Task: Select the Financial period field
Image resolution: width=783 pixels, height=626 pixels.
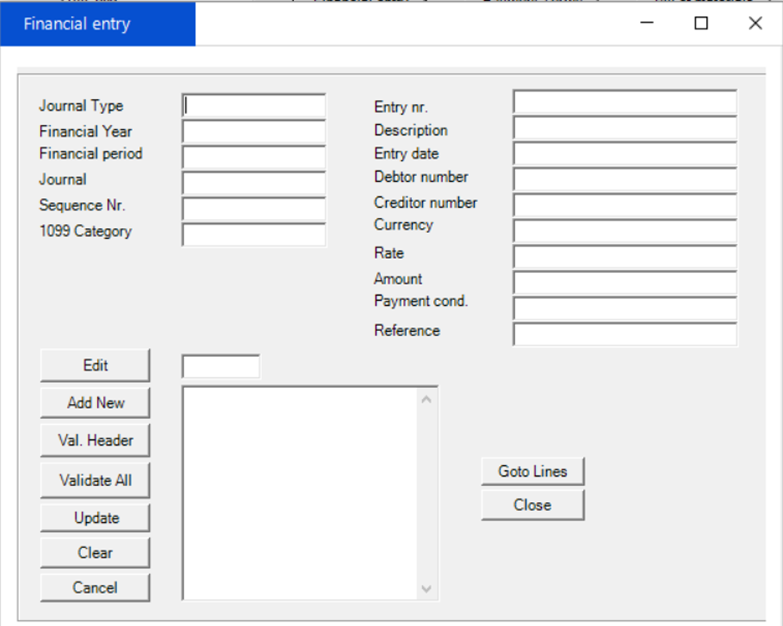Action: point(254,158)
